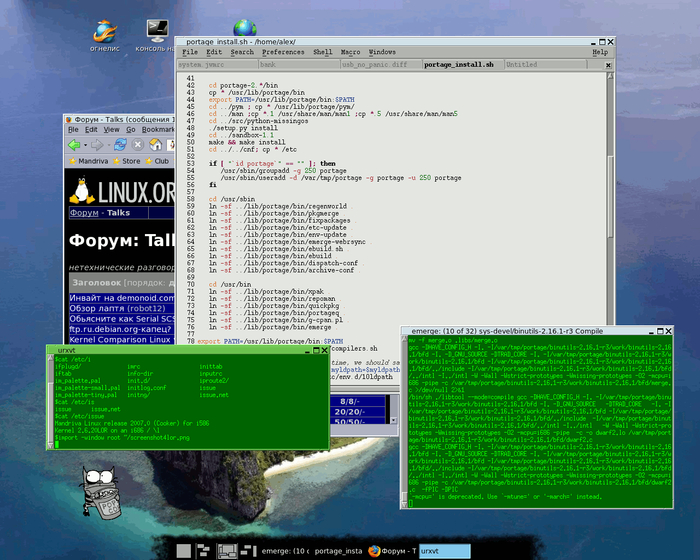Select the portage_insta taskbar entry

[x=338, y=551]
